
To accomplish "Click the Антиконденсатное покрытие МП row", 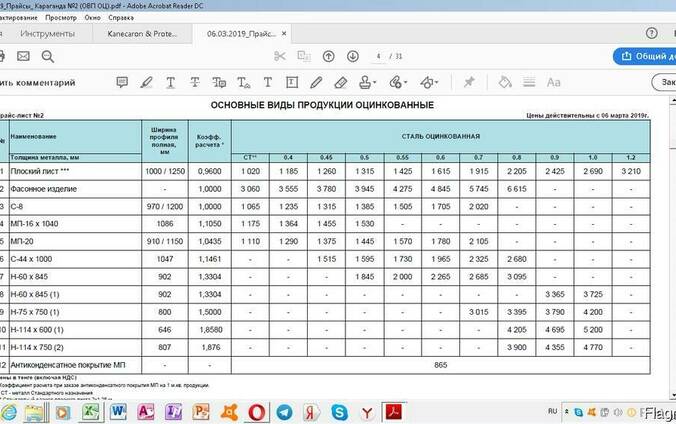I will [68, 365].
